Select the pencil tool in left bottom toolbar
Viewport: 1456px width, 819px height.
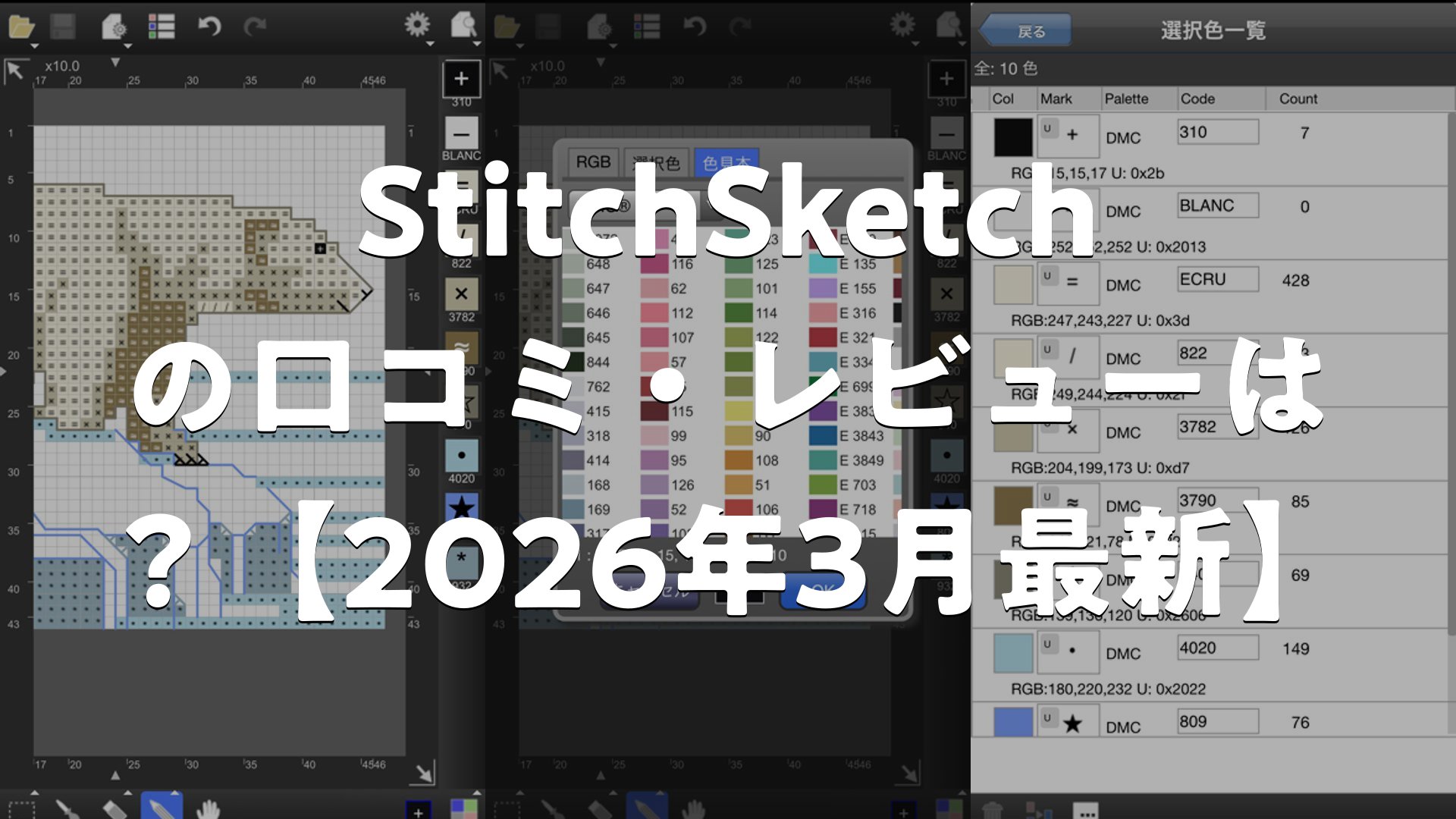click(x=161, y=807)
